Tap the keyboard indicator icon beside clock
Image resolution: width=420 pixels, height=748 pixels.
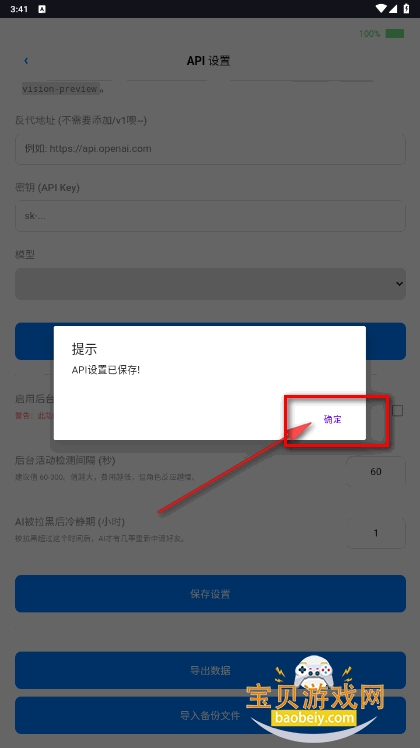tap(42, 9)
